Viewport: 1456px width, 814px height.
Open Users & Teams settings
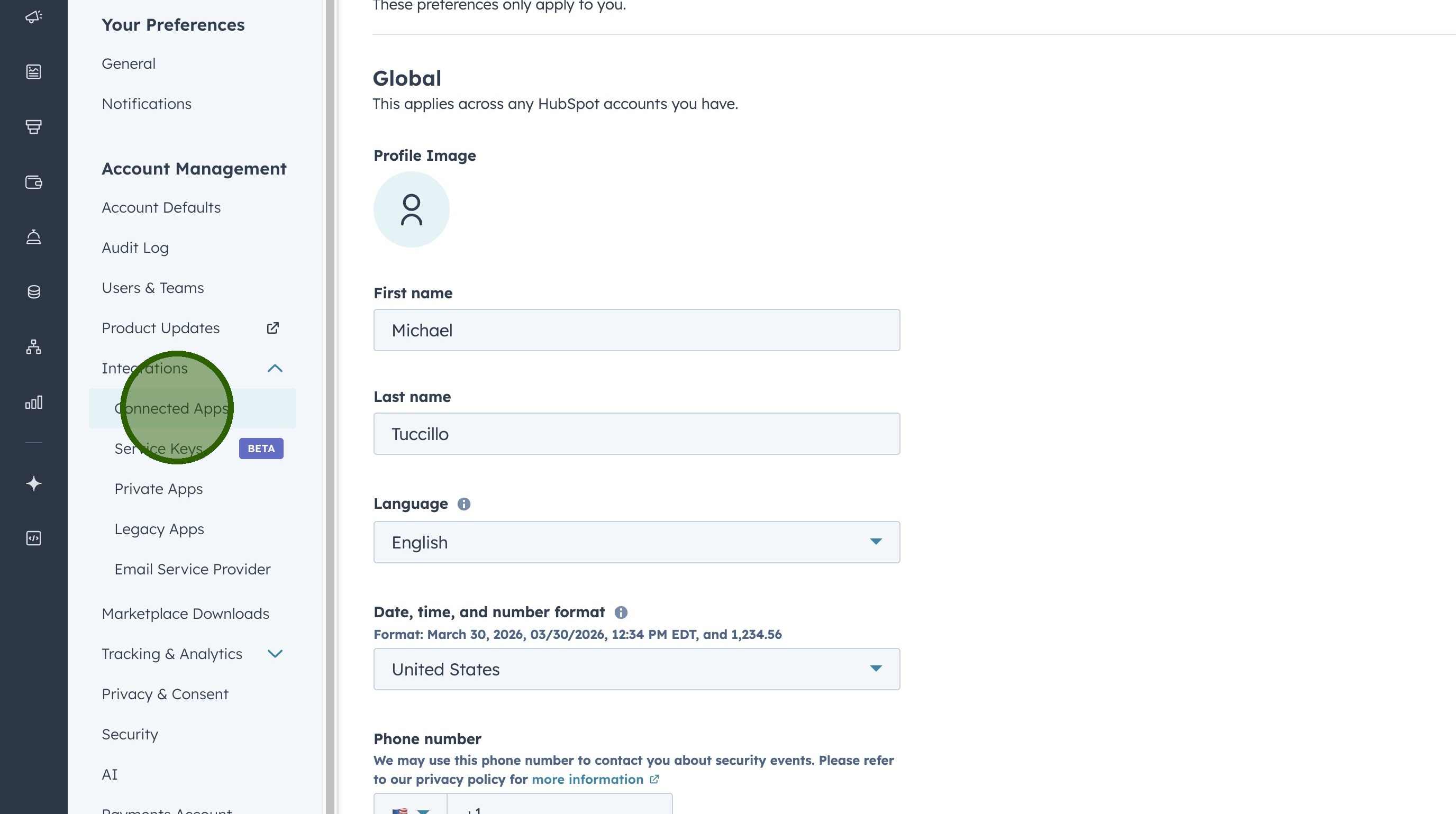point(152,288)
